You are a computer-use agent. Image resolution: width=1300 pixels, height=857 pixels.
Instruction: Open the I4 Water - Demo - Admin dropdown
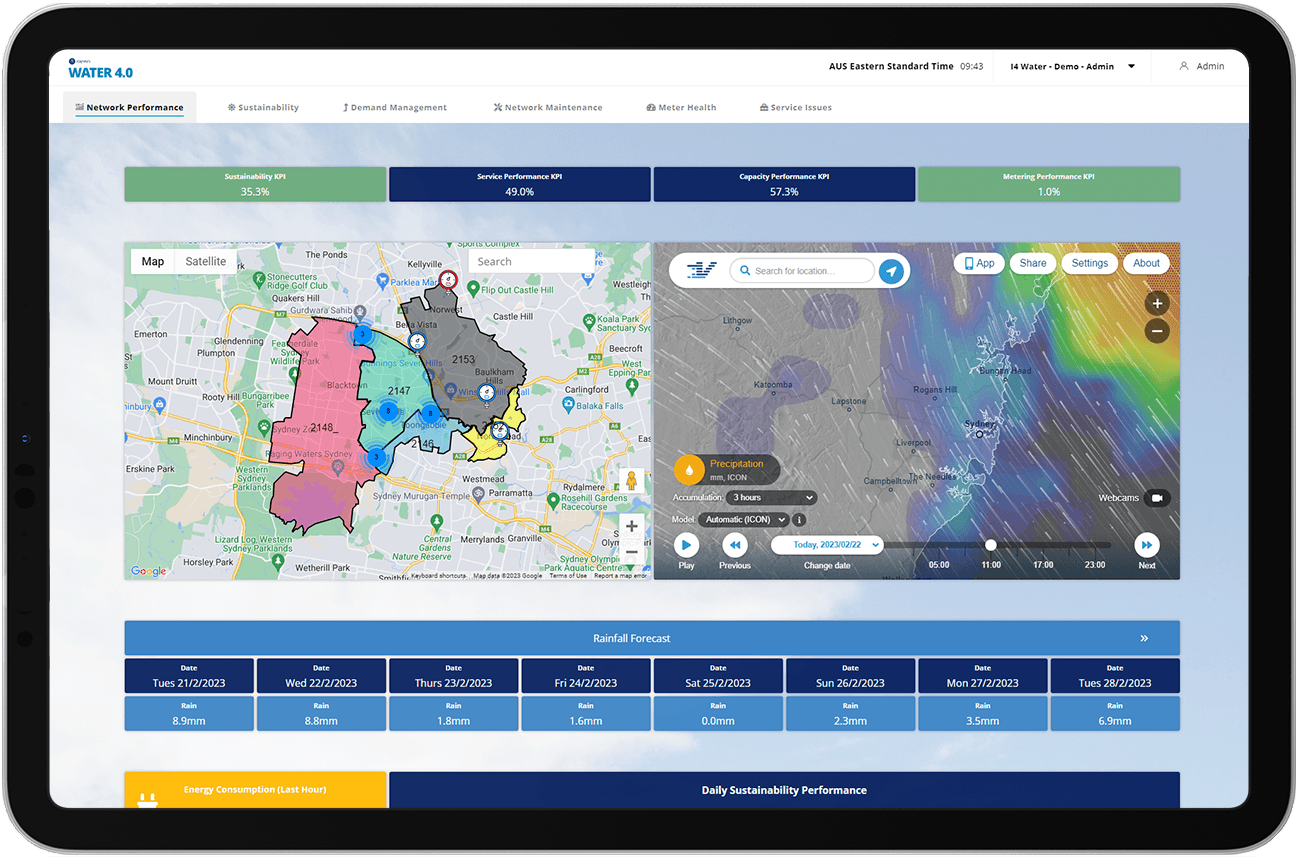pos(1074,67)
